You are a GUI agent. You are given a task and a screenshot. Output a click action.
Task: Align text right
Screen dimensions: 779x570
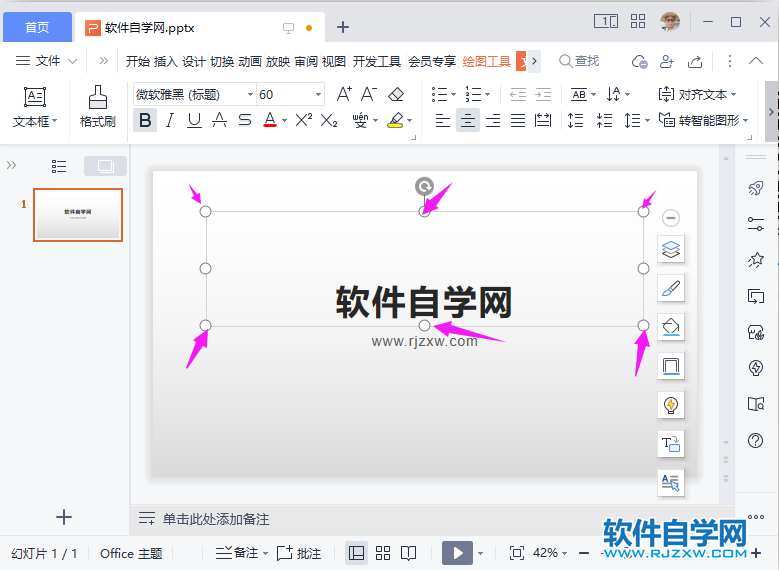click(493, 120)
